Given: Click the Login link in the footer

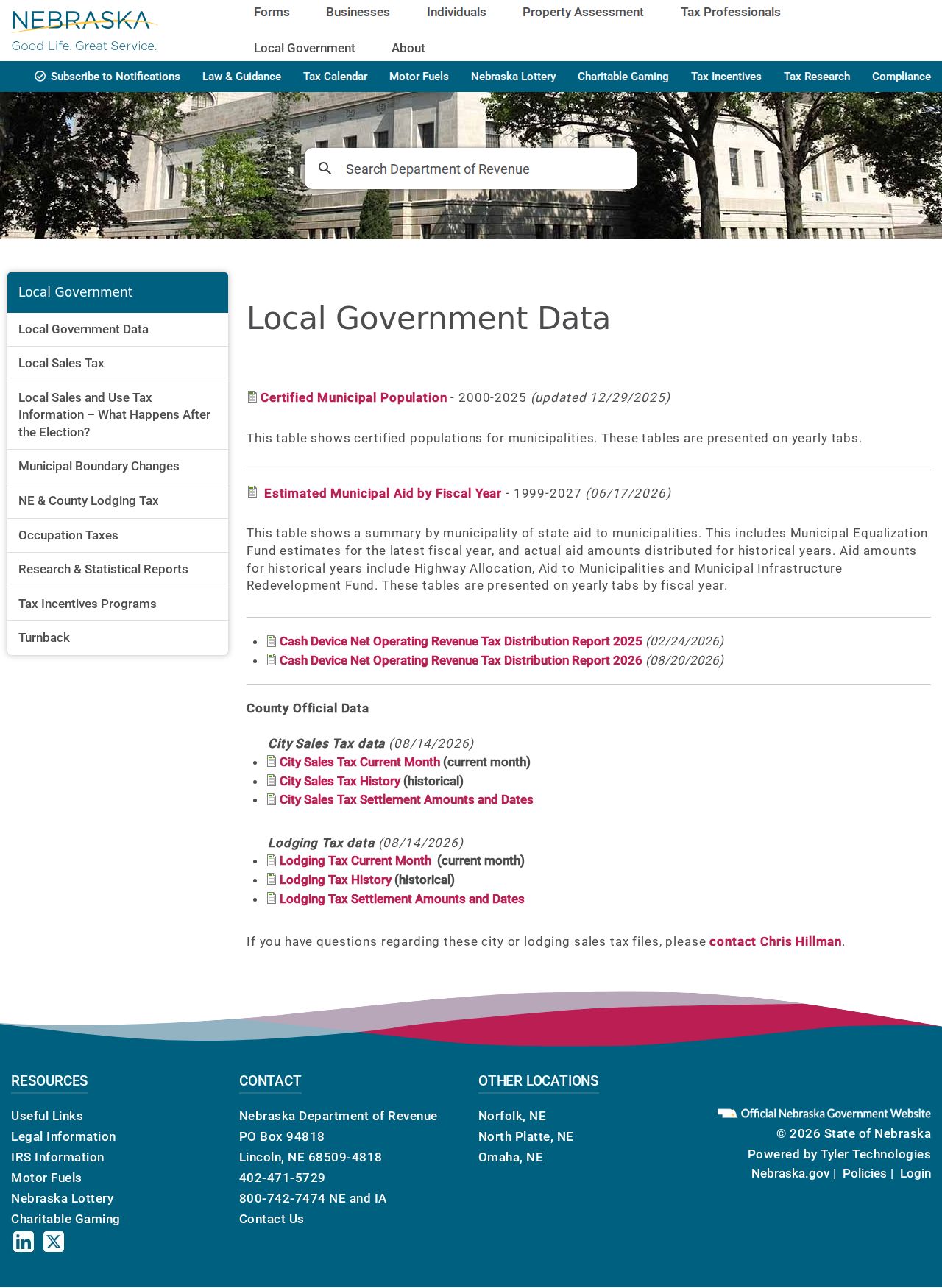Looking at the screenshot, I should pyautogui.click(x=916, y=1173).
